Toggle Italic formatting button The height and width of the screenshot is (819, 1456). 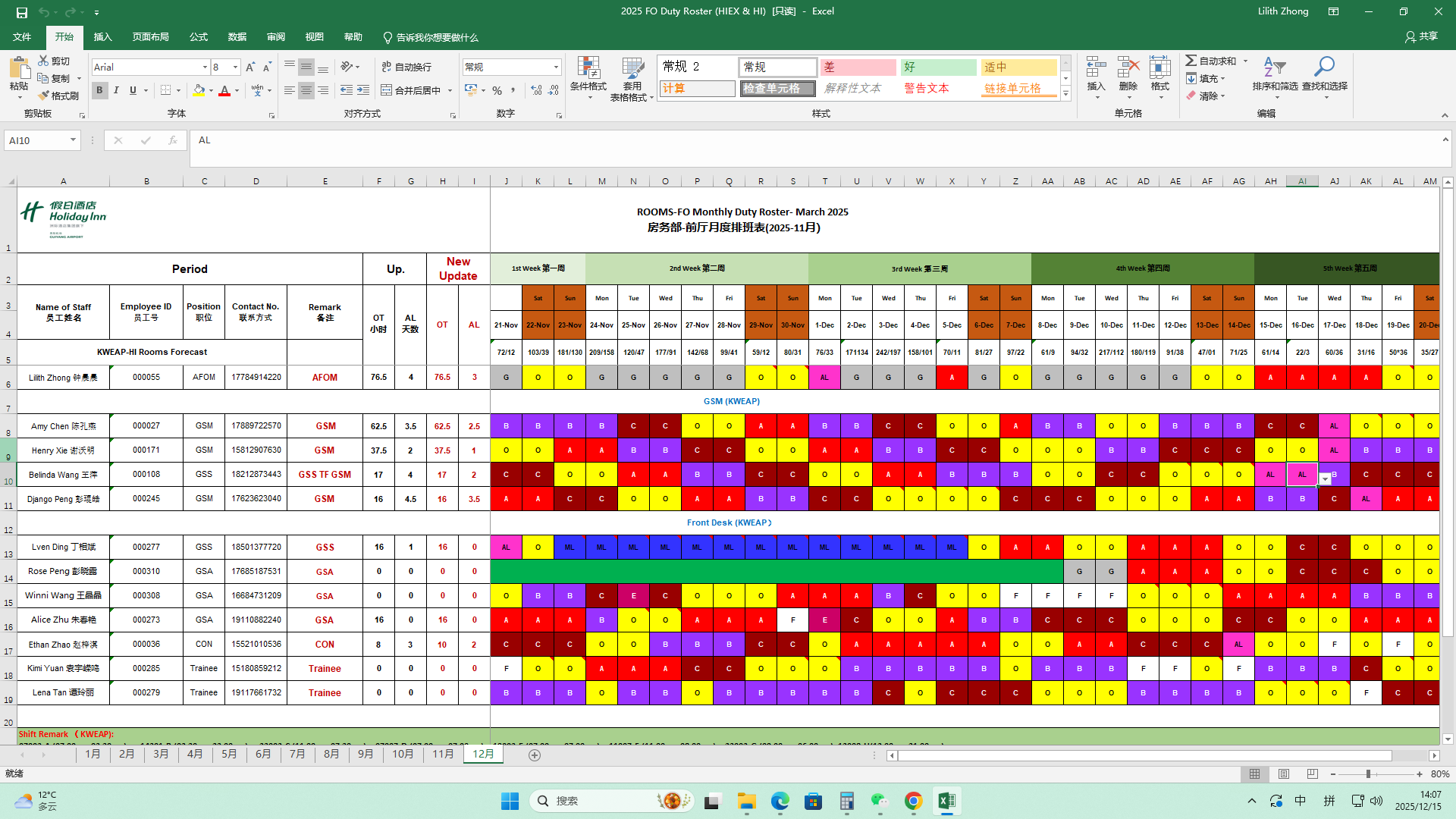click(116, 90)
